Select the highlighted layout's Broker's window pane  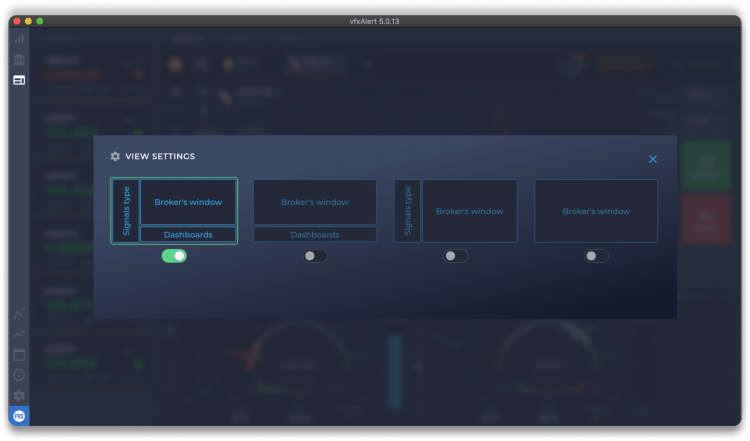click(x=188, y=202)
